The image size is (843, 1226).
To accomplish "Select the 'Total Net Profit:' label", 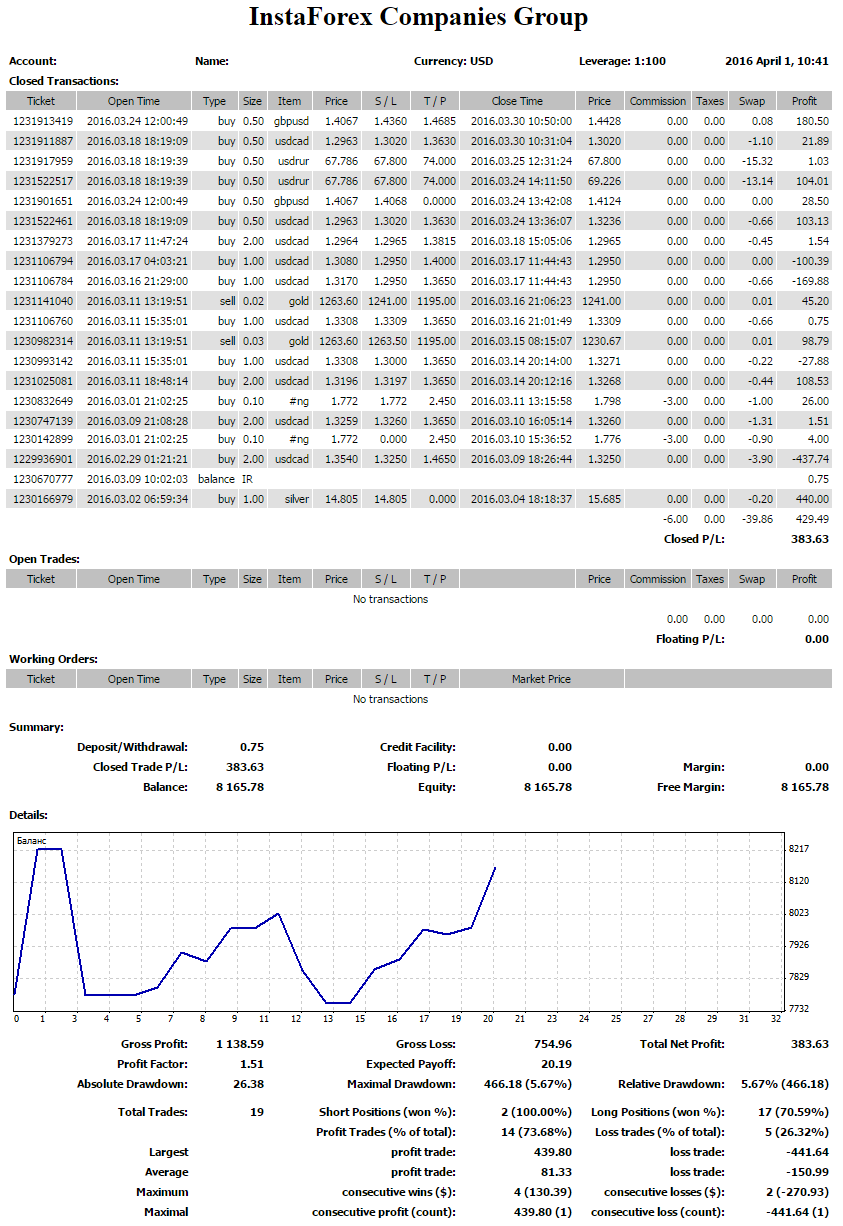I will (682, 1044).
